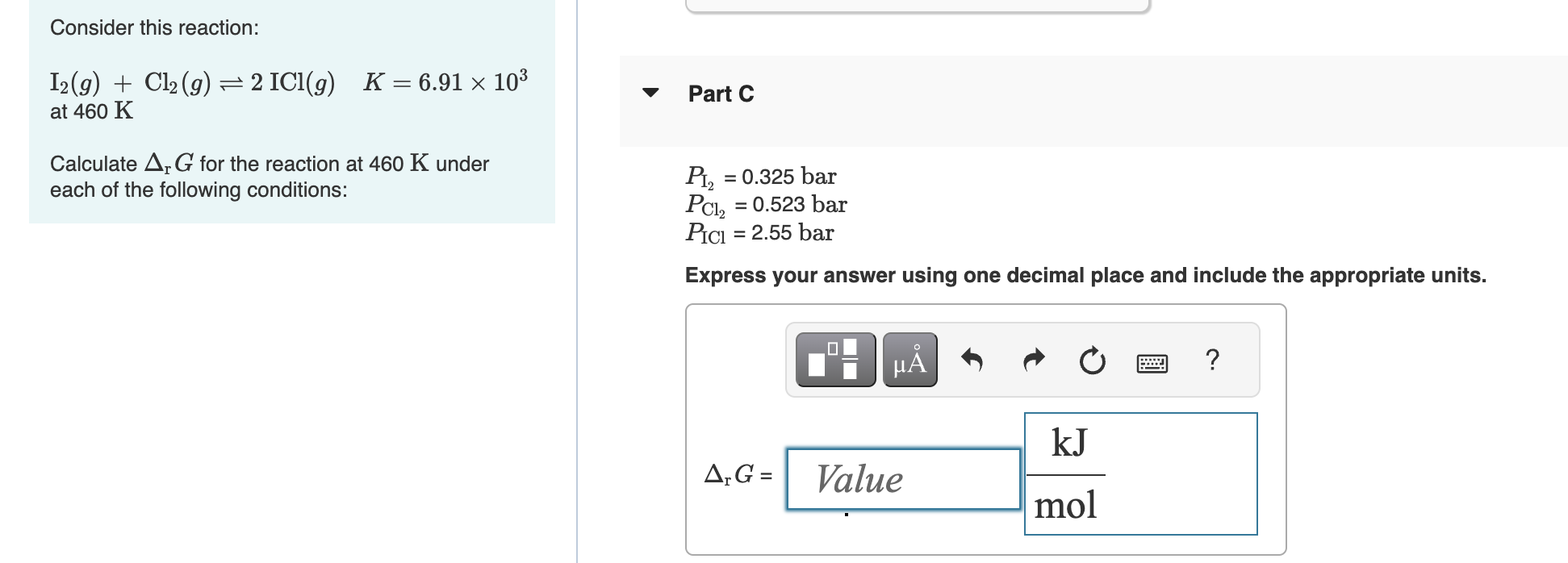Screen dimensions: 1568x563
Task: Select the Part C header
Action: tap(719, 94)
